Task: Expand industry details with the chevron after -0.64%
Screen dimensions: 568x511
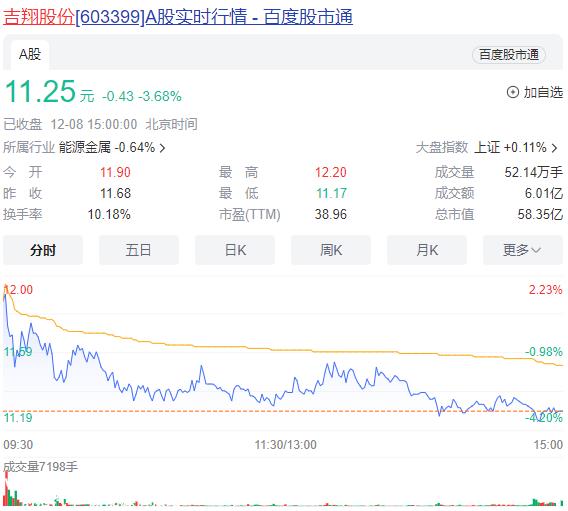Action: point(163,148)
